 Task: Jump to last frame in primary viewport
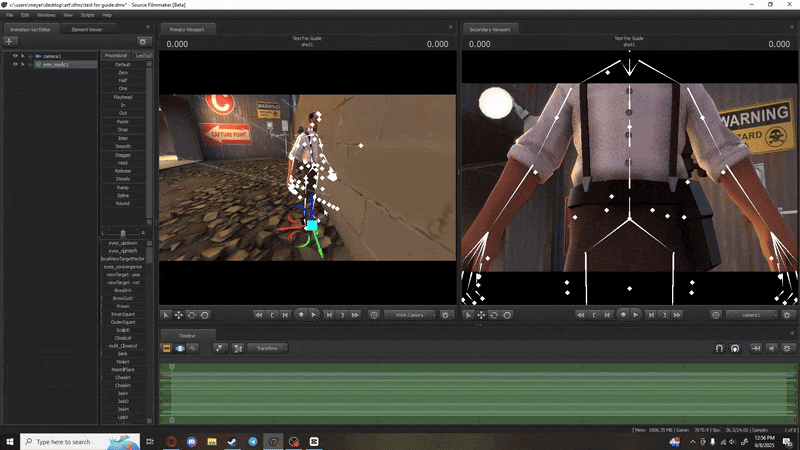355,315
